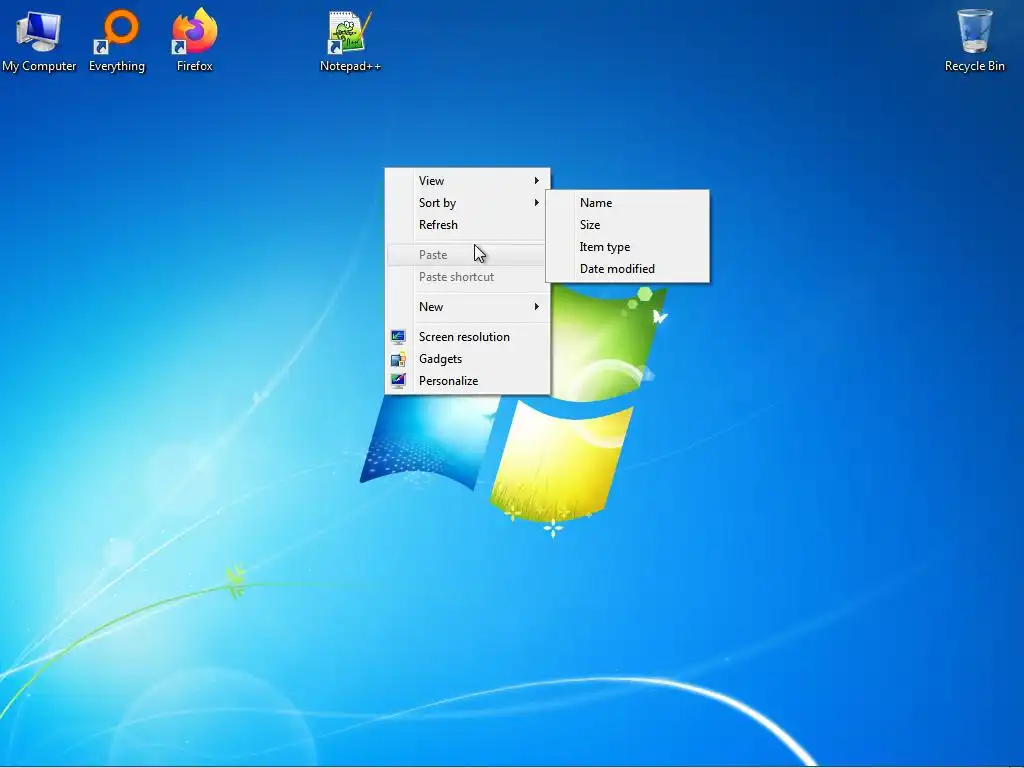Click the greyed-out Paste entry
The width and height of the screenshot is (1024, 768).
[x=467, y=255]
